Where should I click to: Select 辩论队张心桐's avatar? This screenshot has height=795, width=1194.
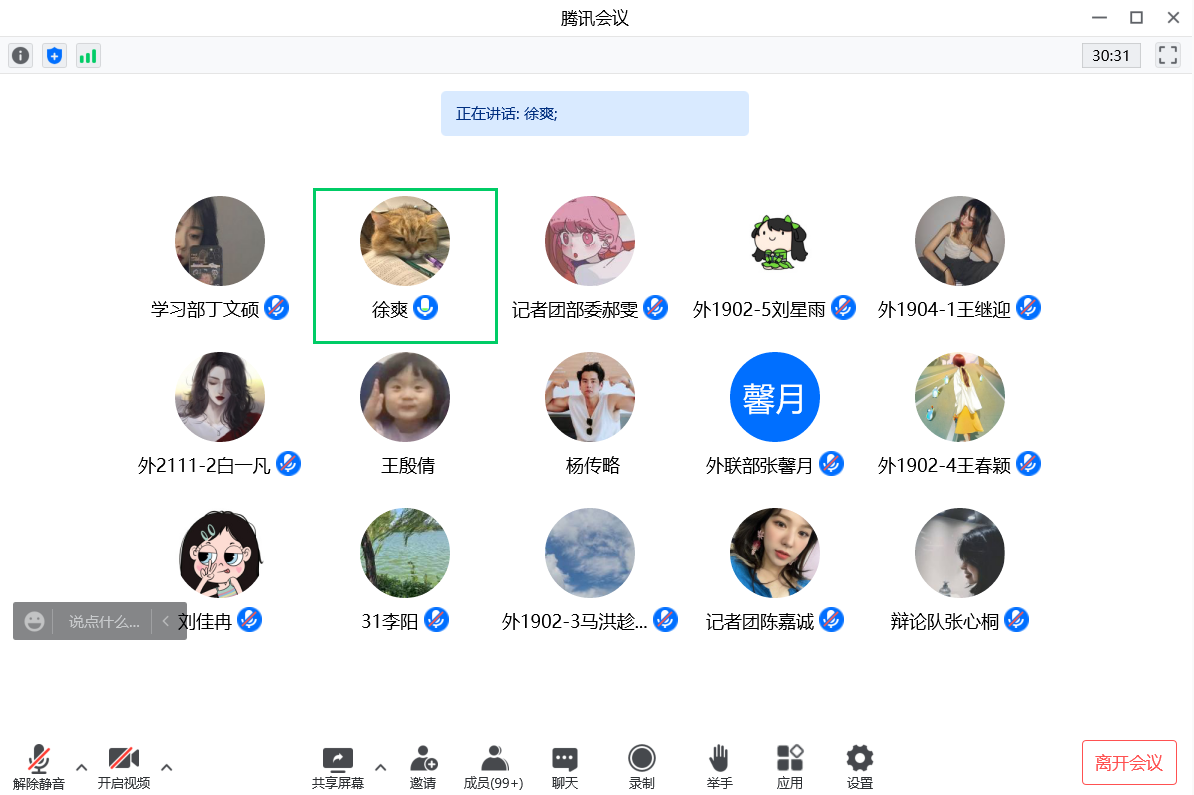[960, 553]
